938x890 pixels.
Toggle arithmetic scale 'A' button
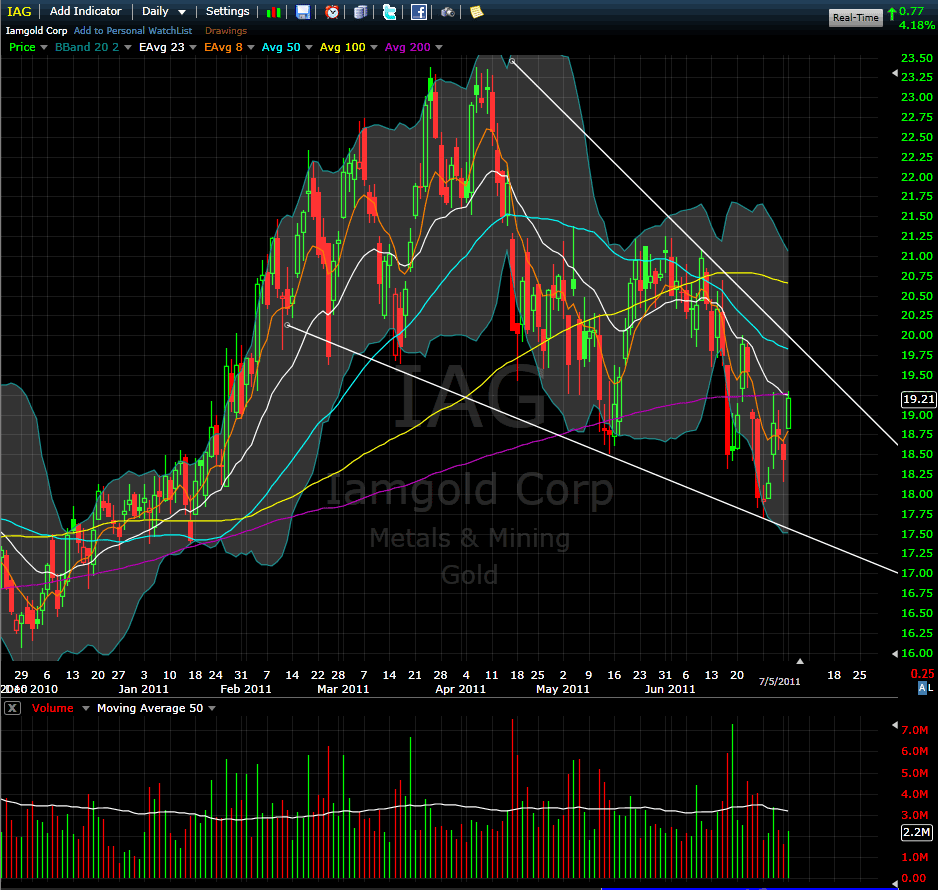pyautogui.click(x=921, y=689)
